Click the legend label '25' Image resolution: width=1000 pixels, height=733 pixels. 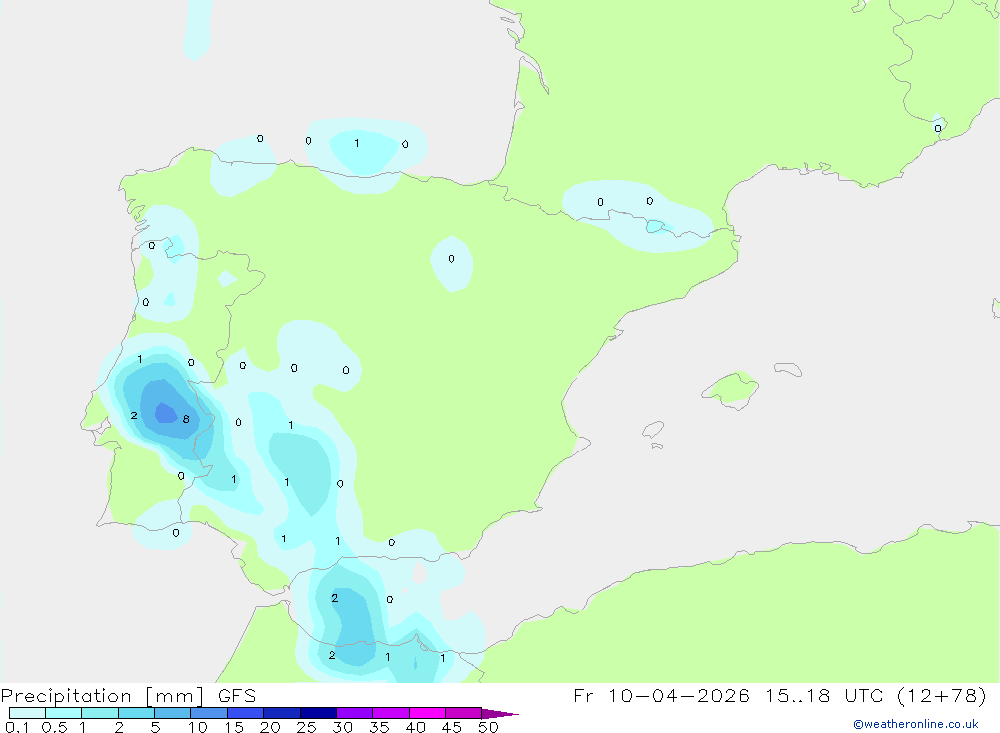pos(307,727)
